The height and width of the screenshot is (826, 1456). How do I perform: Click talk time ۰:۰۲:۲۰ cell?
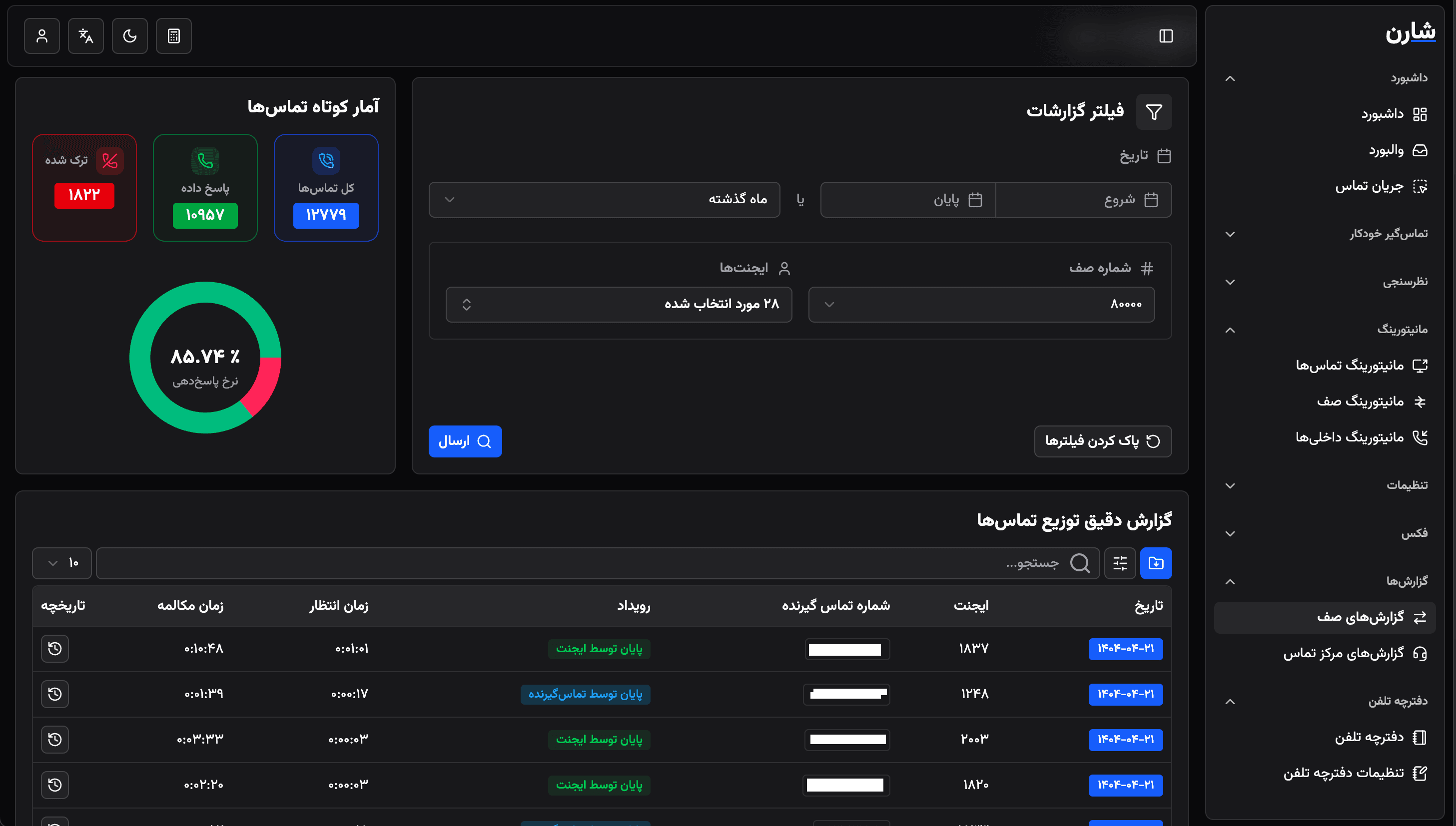pyautogui.click(x=204, y=785)
